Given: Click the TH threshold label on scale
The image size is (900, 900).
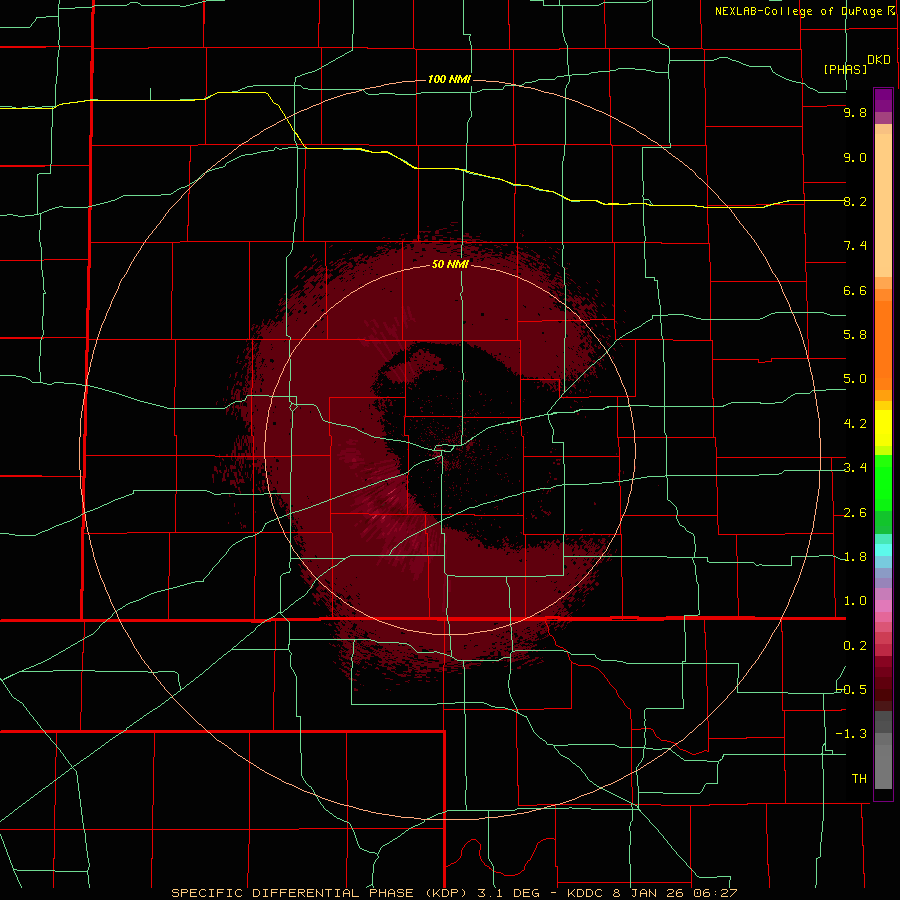Looking at the screenshot, I should (859, 779).
